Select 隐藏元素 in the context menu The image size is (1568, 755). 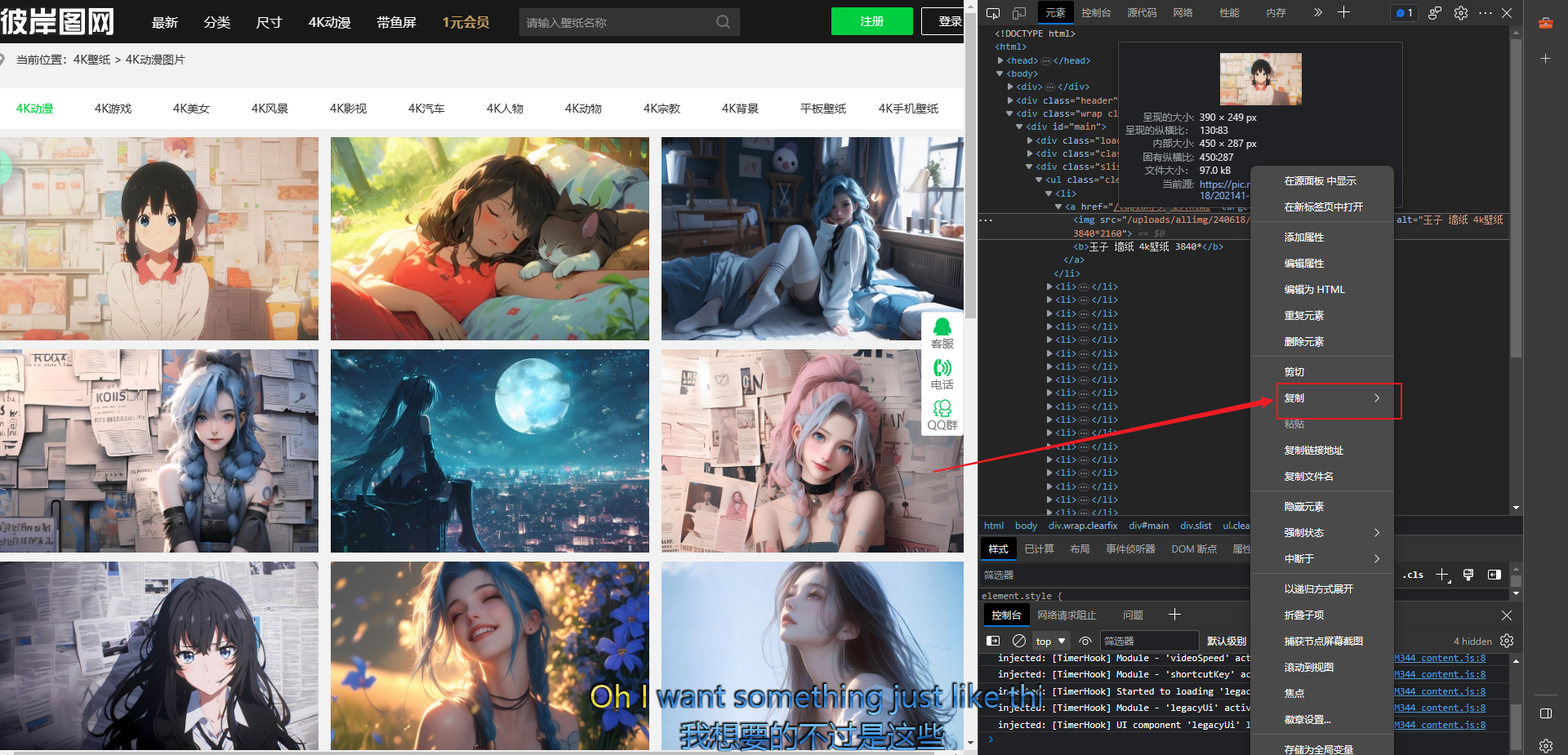tap(1321, 507)
